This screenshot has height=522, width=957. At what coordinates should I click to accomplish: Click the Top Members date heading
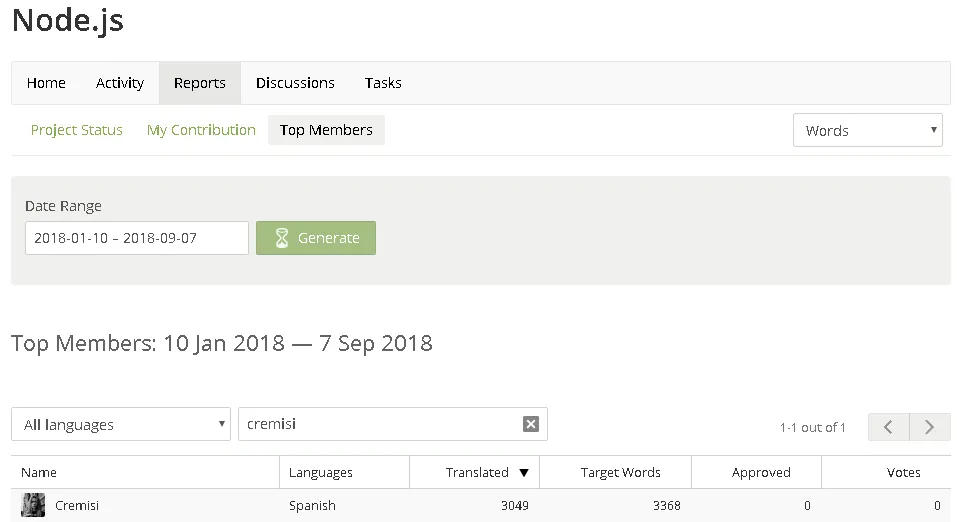[222, 343]
